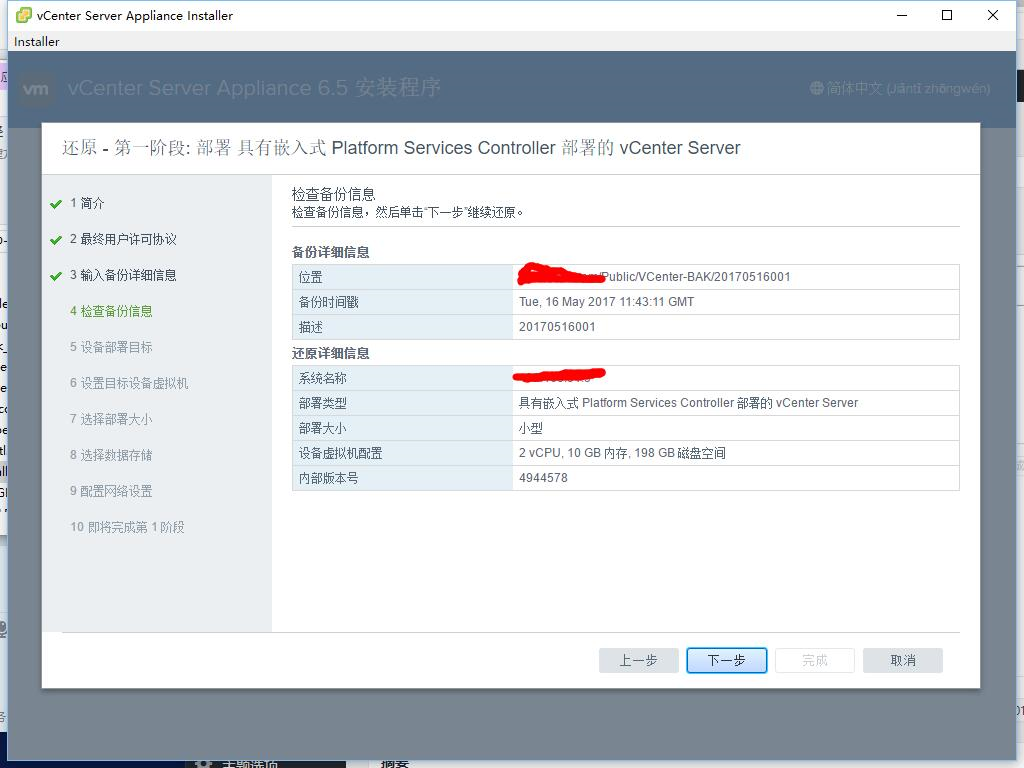
Task: Select step 9 配置网络设置
Action: click(111, 490)
